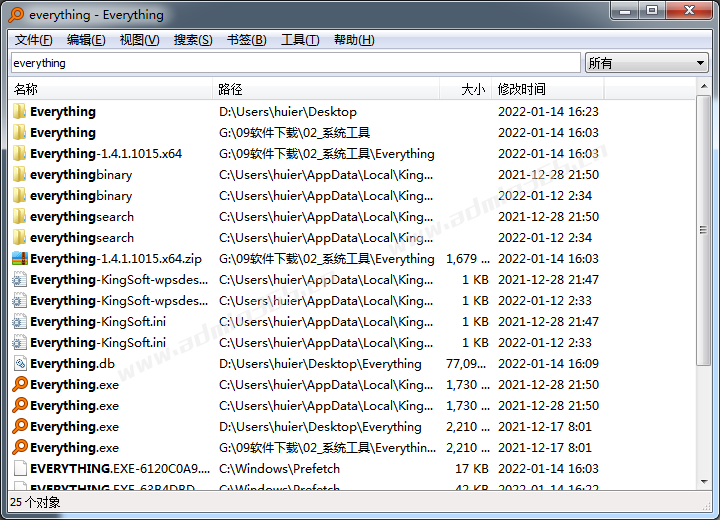Click path D:\Users\huier\Desktop of first row
The height and width of the screenshot is (520, 720).
(x=287, y=112)
